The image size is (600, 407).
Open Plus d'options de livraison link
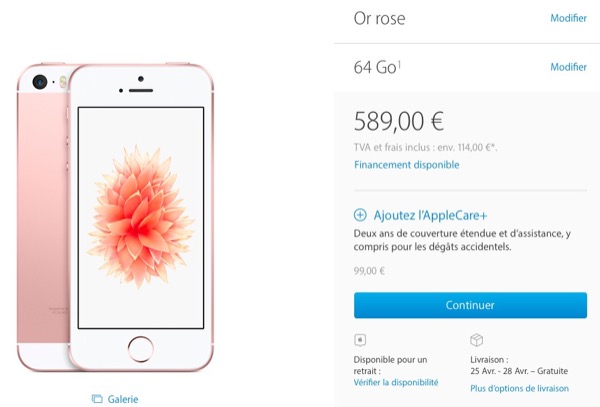(520, 388)
